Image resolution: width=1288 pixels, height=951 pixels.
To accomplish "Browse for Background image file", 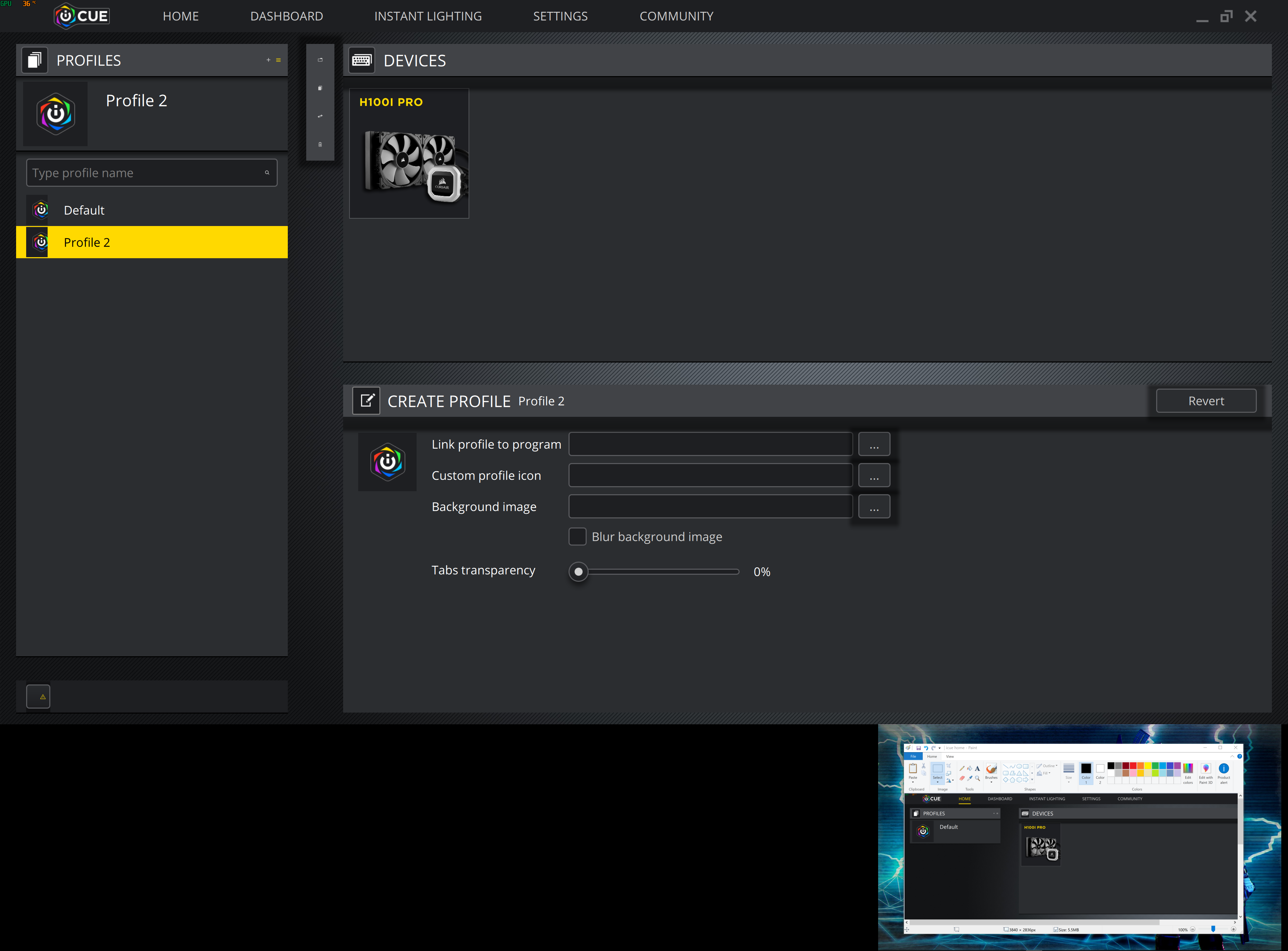I will coord(874,507).
